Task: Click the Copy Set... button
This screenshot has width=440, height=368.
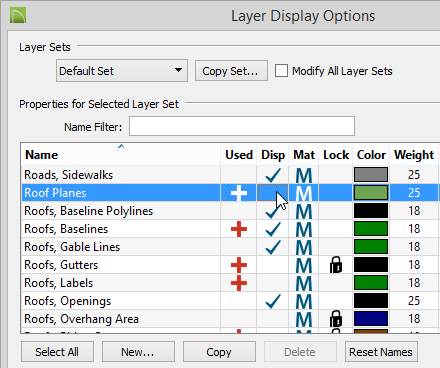Action: point(231,71)
